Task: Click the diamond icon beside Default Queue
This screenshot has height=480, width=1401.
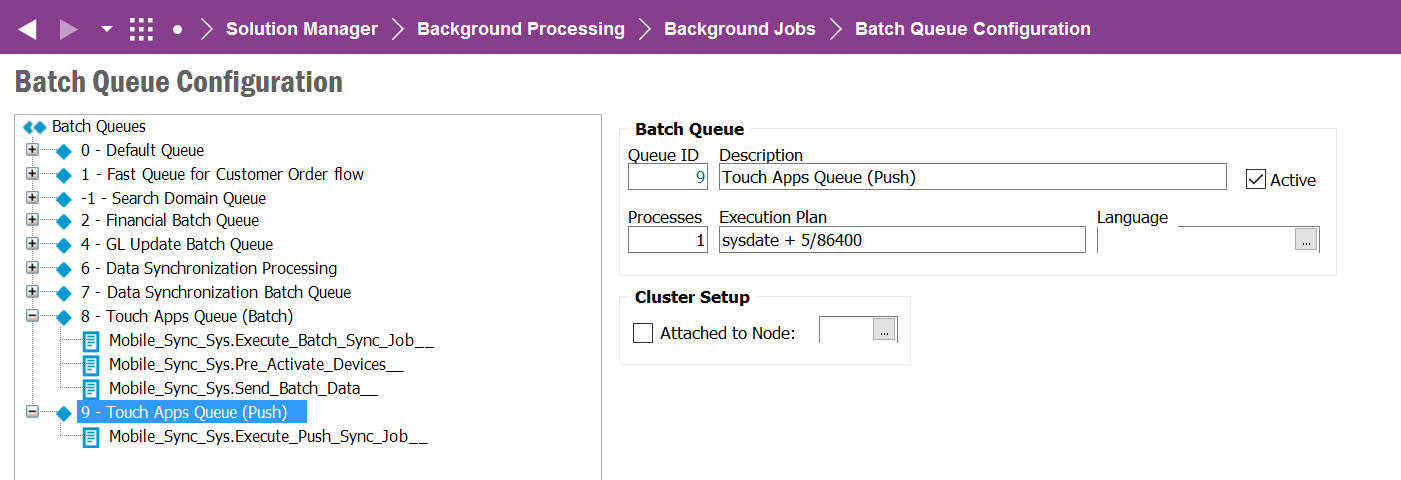Action: coord(64,151)
